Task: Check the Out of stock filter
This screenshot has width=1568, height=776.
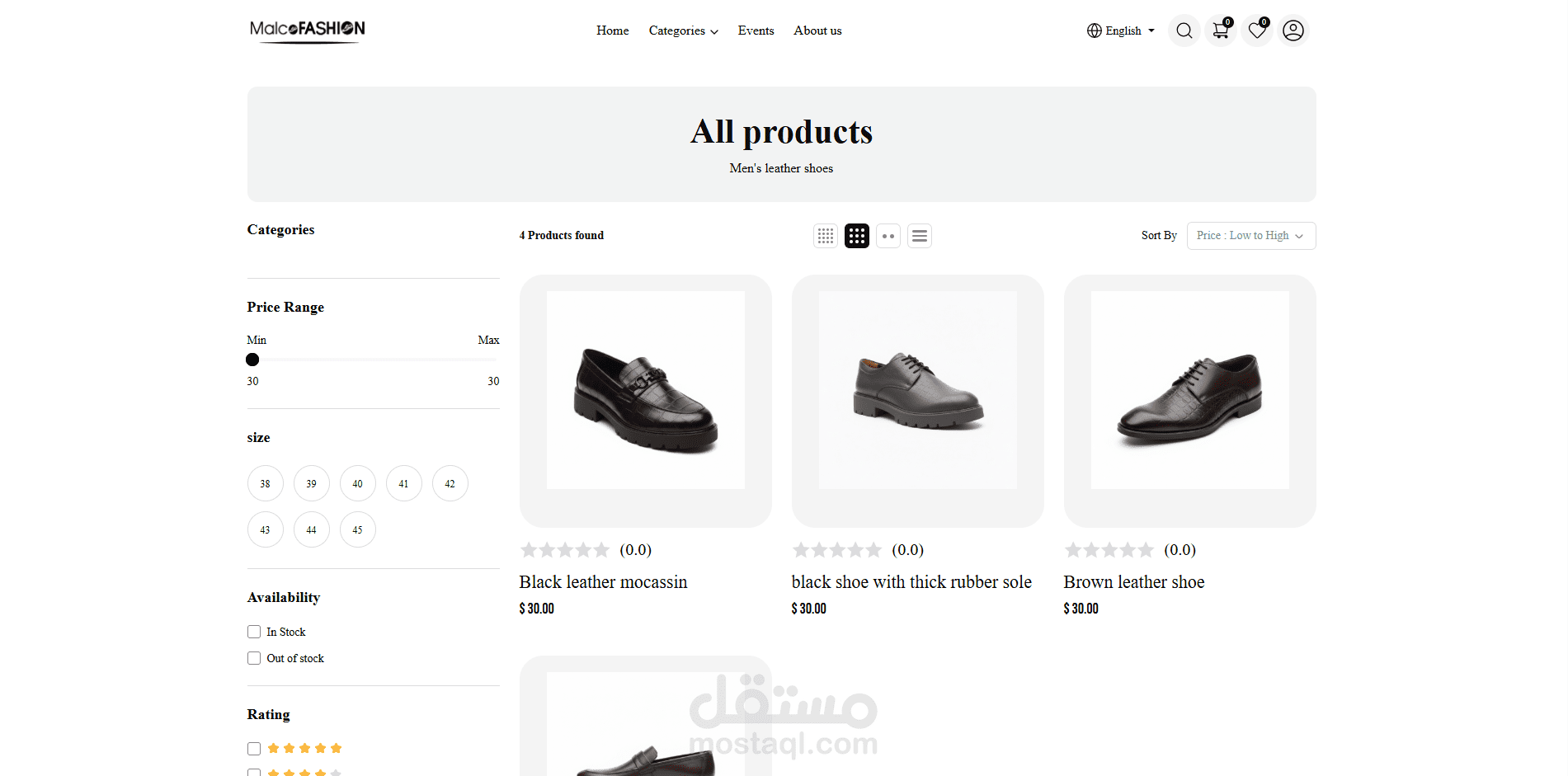Action: click(x=254, y=658)
